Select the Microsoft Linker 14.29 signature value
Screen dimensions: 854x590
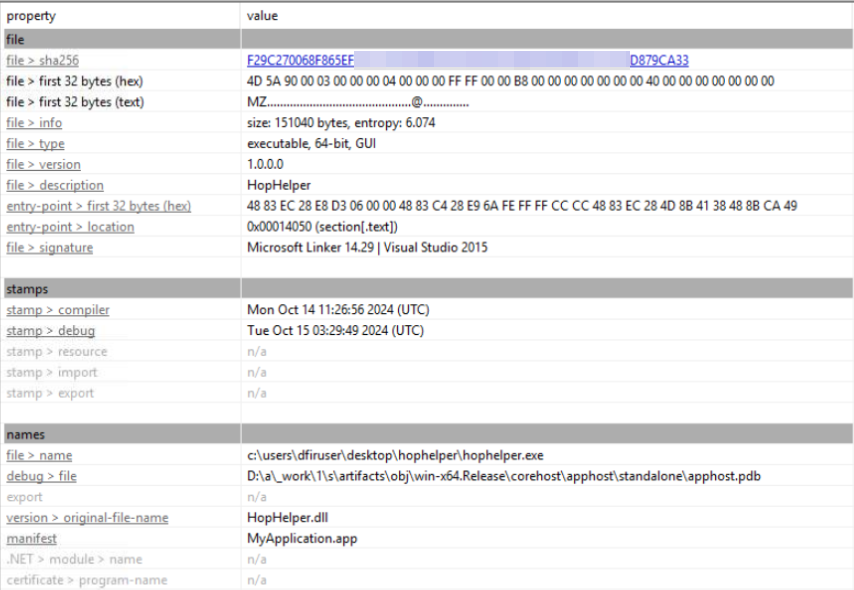point(367,248)
